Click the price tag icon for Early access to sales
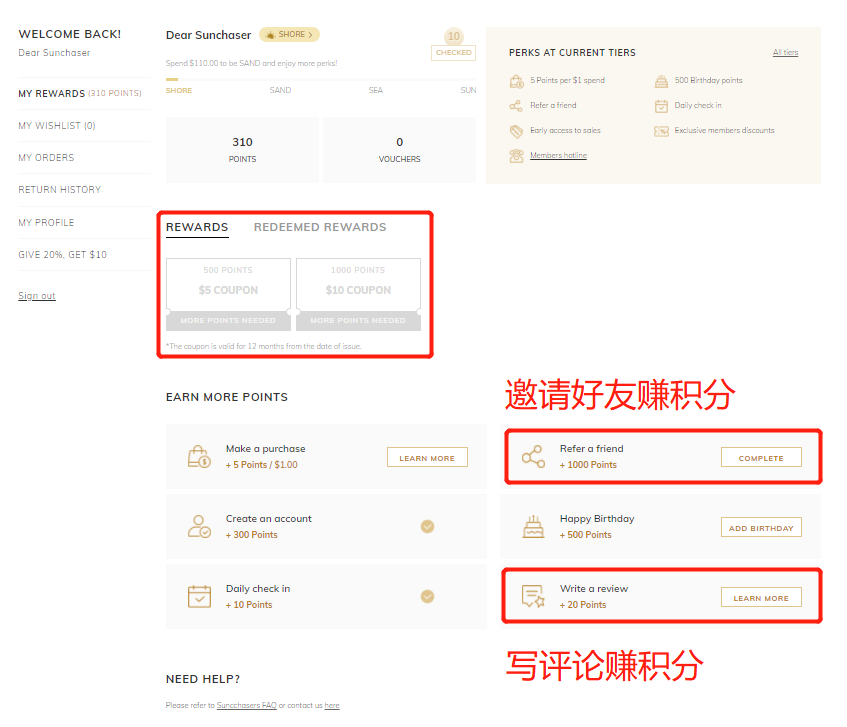The image size is (847, 727). (x=519, y=130)
